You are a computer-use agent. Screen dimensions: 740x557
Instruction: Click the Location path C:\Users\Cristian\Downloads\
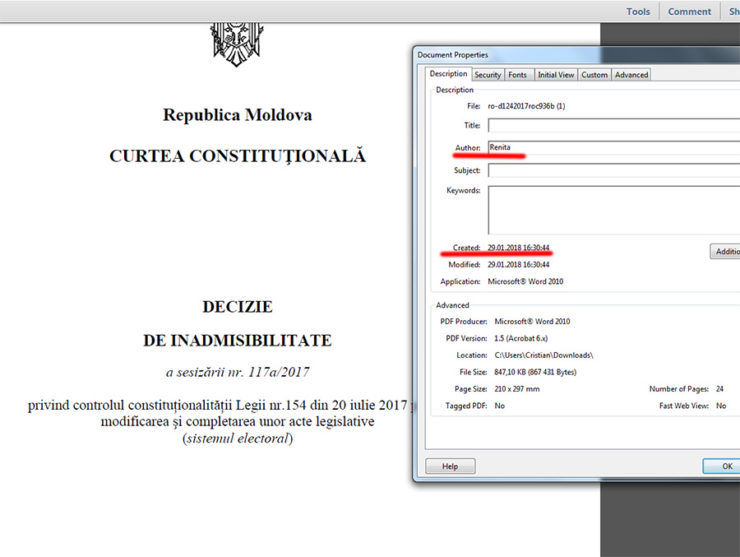pyautogui.click(x=544, y=355)
